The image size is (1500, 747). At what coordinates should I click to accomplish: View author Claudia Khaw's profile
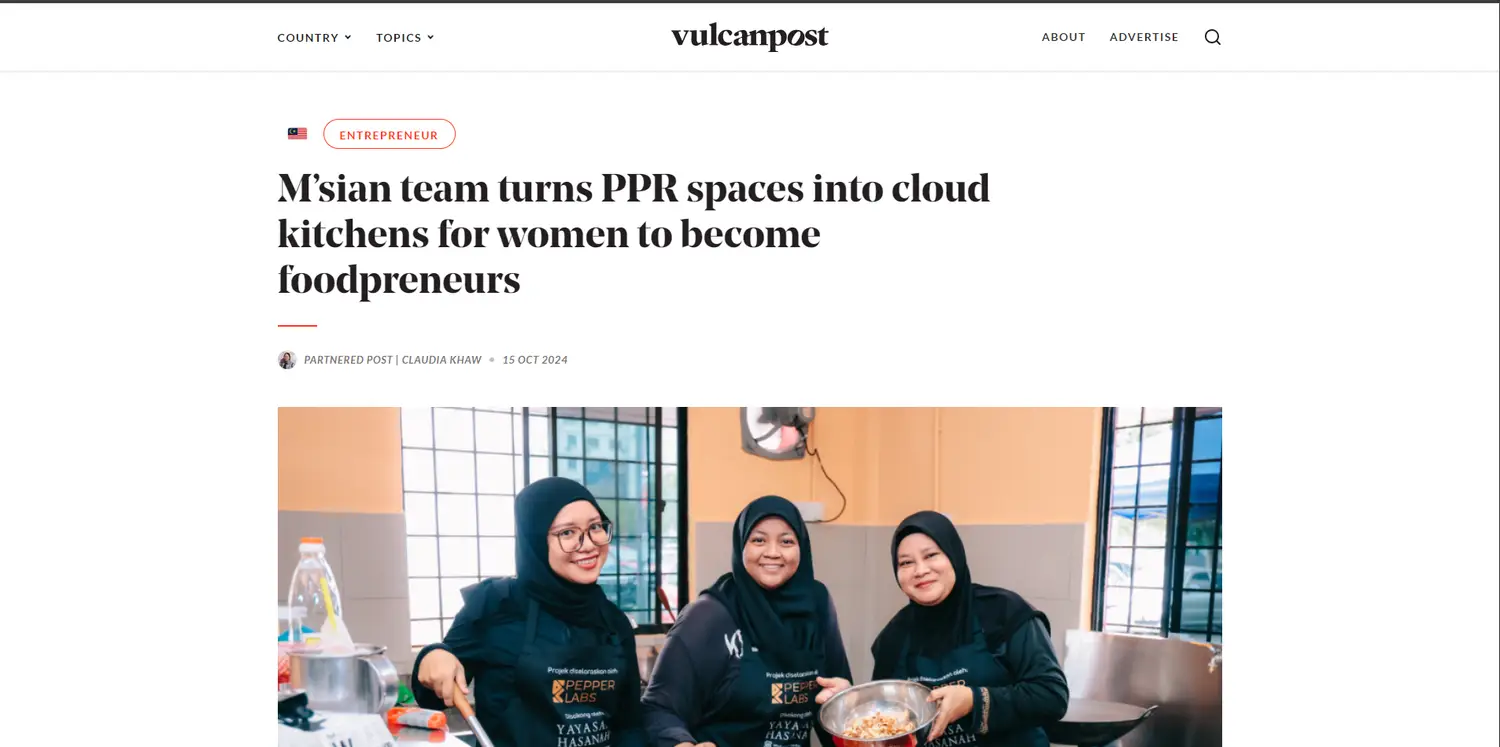[442, 360]
